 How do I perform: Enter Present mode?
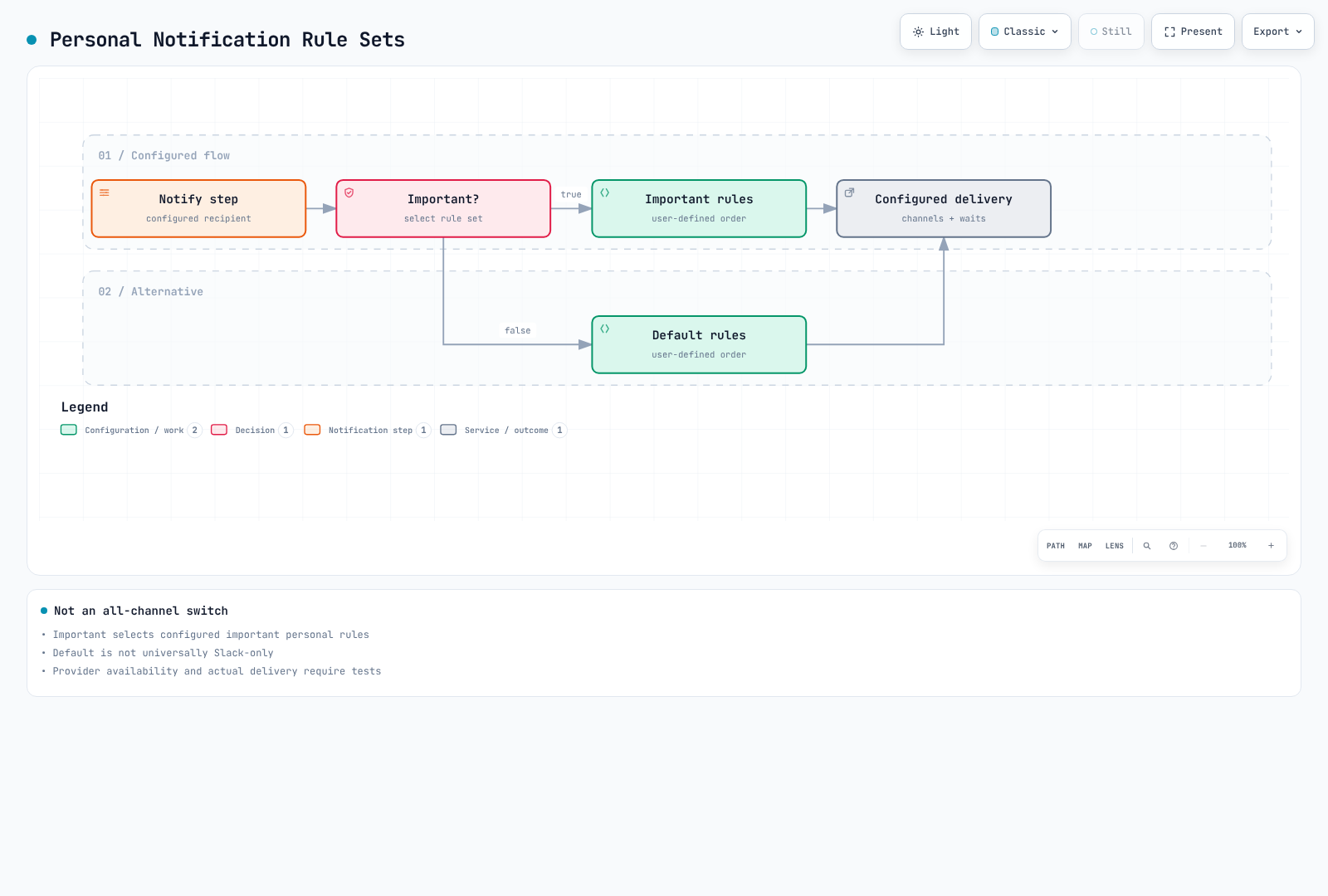(1193, 32)
